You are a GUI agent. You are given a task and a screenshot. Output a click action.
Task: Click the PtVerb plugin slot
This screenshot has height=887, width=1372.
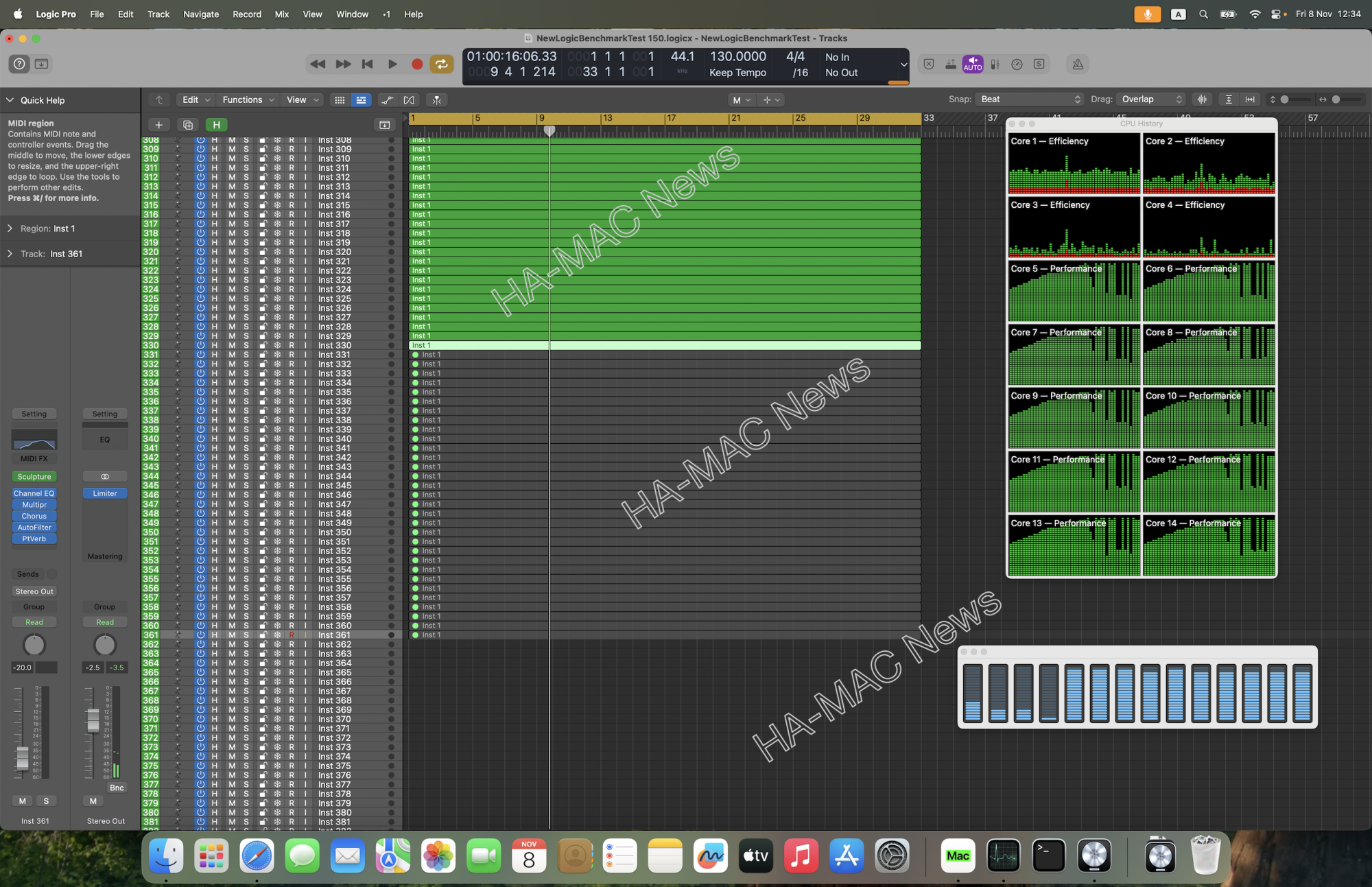[x=34, y=539]
